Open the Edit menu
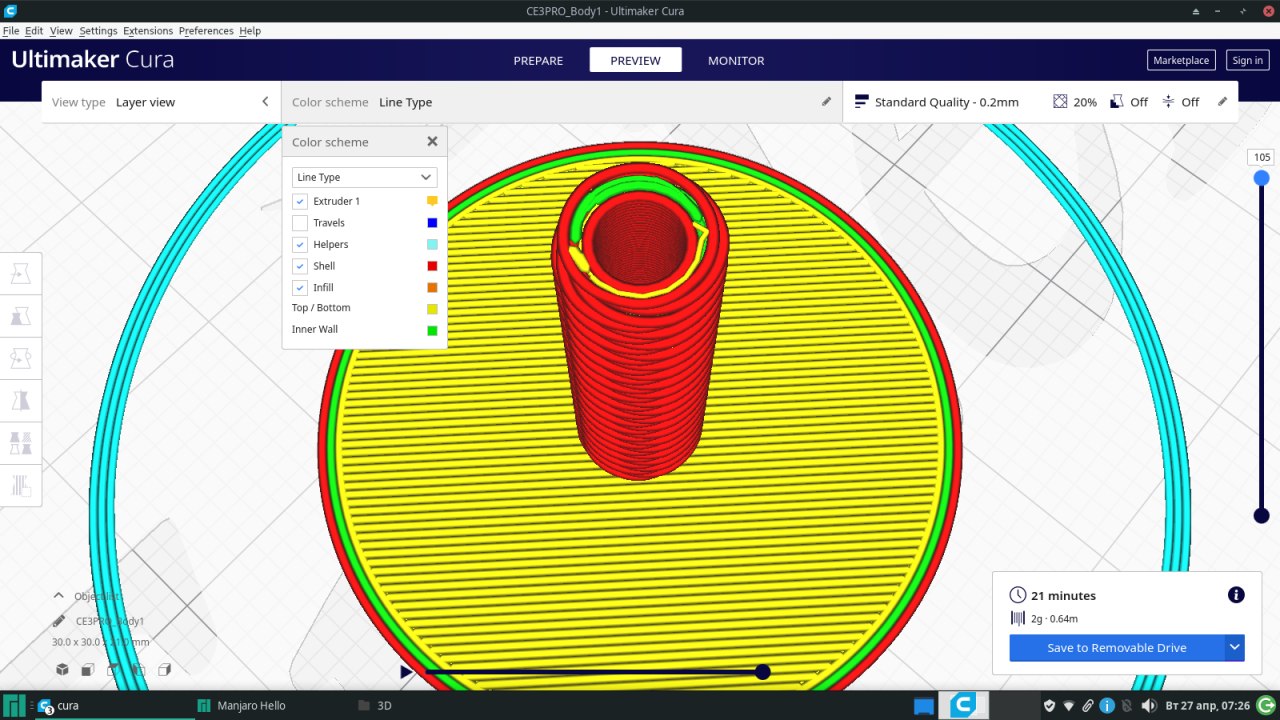 (34, 31)
